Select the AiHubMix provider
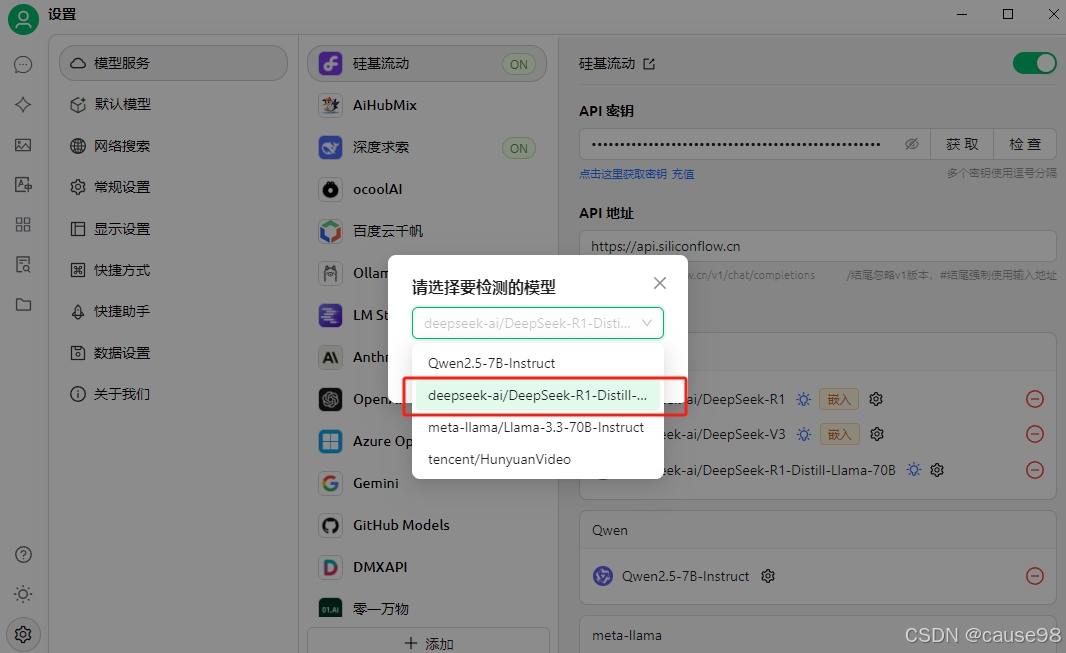This screenshot has width=1066, height=653. click(x=427, y=105)
